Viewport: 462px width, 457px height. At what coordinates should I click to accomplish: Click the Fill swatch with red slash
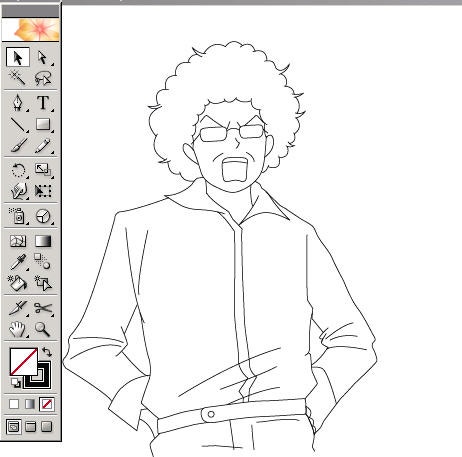tap(23, 362)
